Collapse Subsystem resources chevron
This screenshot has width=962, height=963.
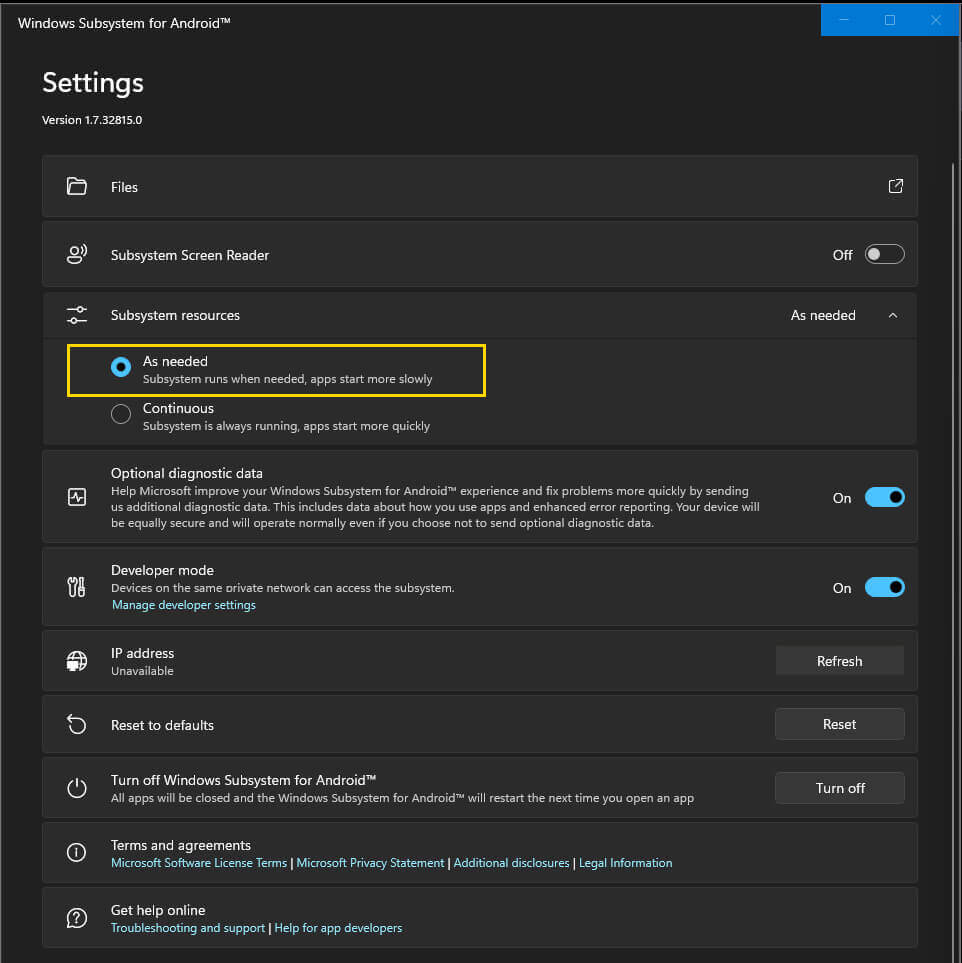point(893,315)
